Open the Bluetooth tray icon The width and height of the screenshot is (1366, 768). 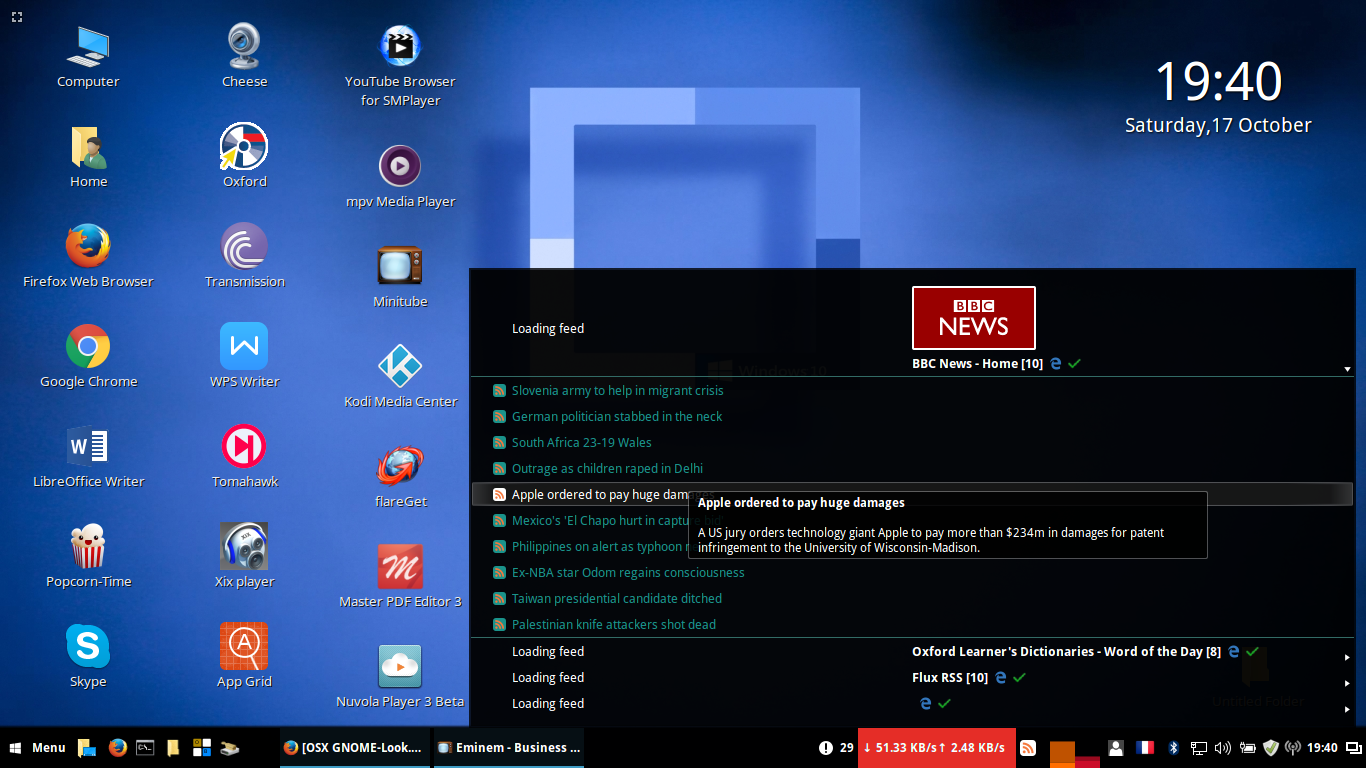(x=1174, y=747)
